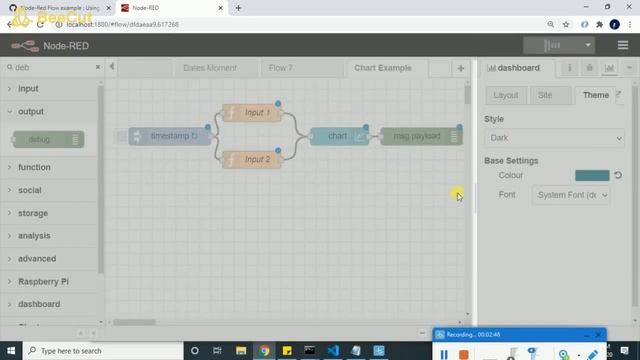This screenshot has width=640, height=360.
Task: Open the info sidebar tab icon
Action: [570, 68]
